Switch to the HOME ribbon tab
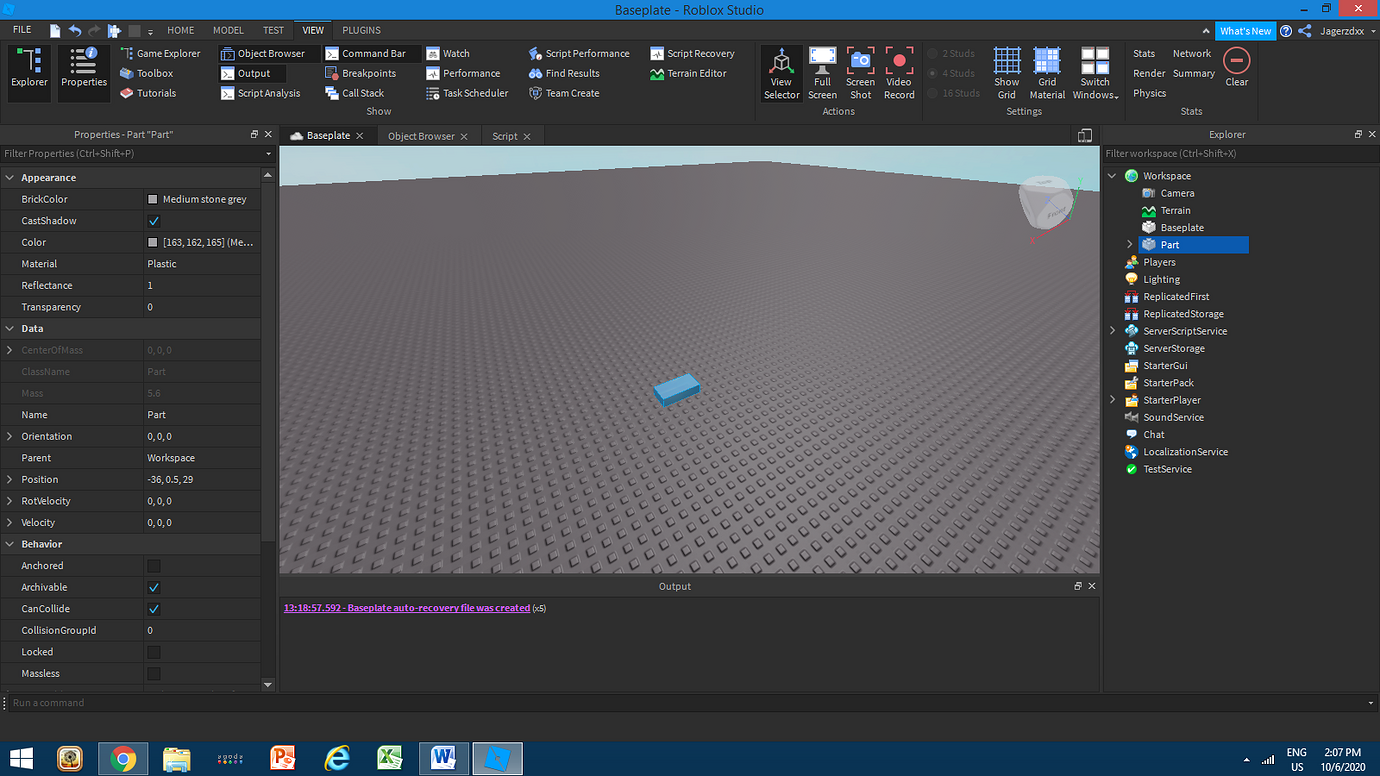This screenshot has width=1380, height=776. point(181,30)
